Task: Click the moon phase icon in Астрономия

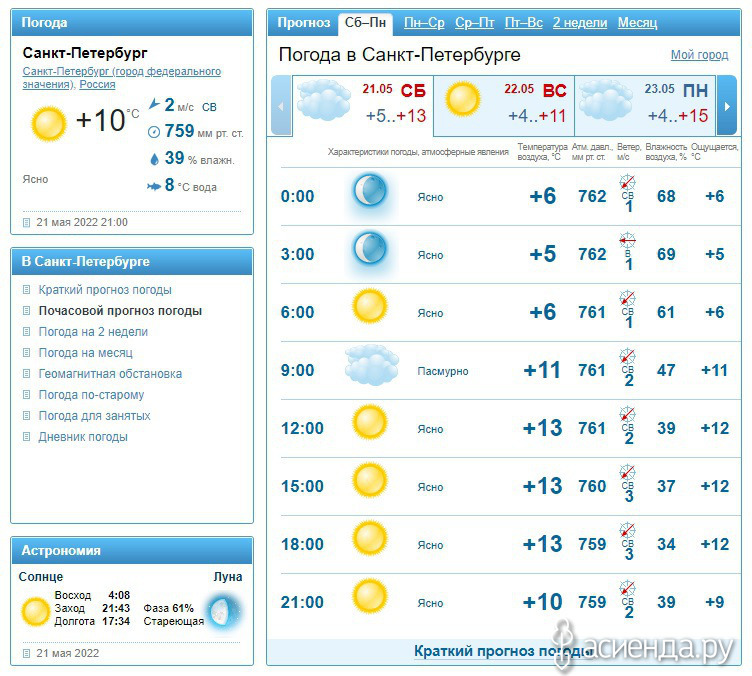Action: point(224,611)
